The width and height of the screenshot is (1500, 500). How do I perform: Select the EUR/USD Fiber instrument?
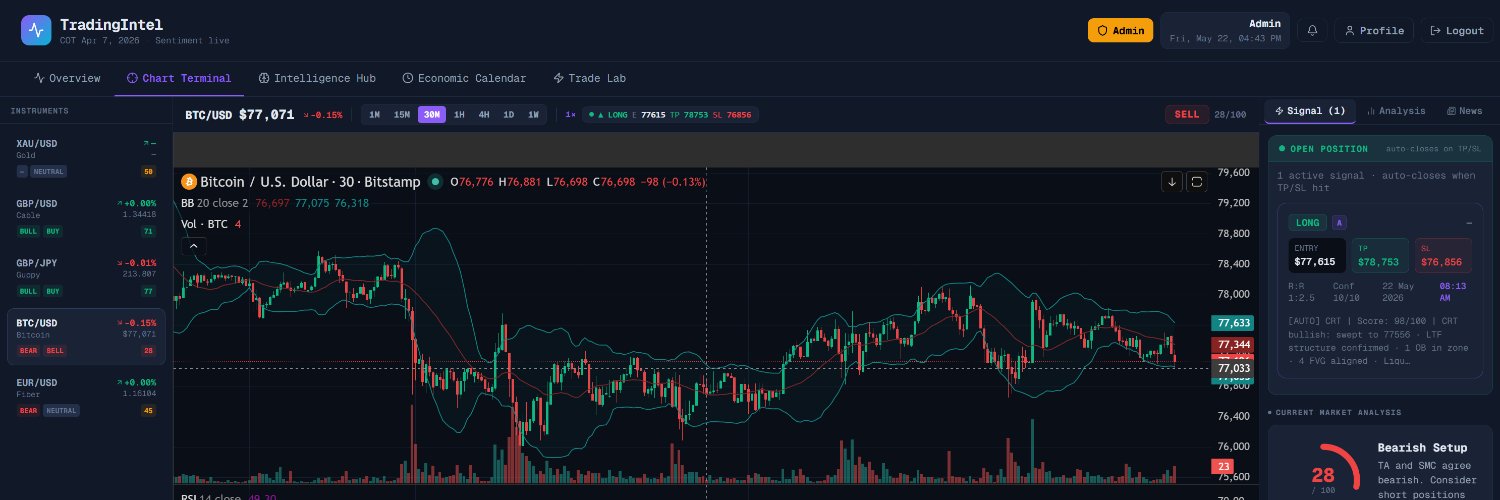[x=86, y=396]
